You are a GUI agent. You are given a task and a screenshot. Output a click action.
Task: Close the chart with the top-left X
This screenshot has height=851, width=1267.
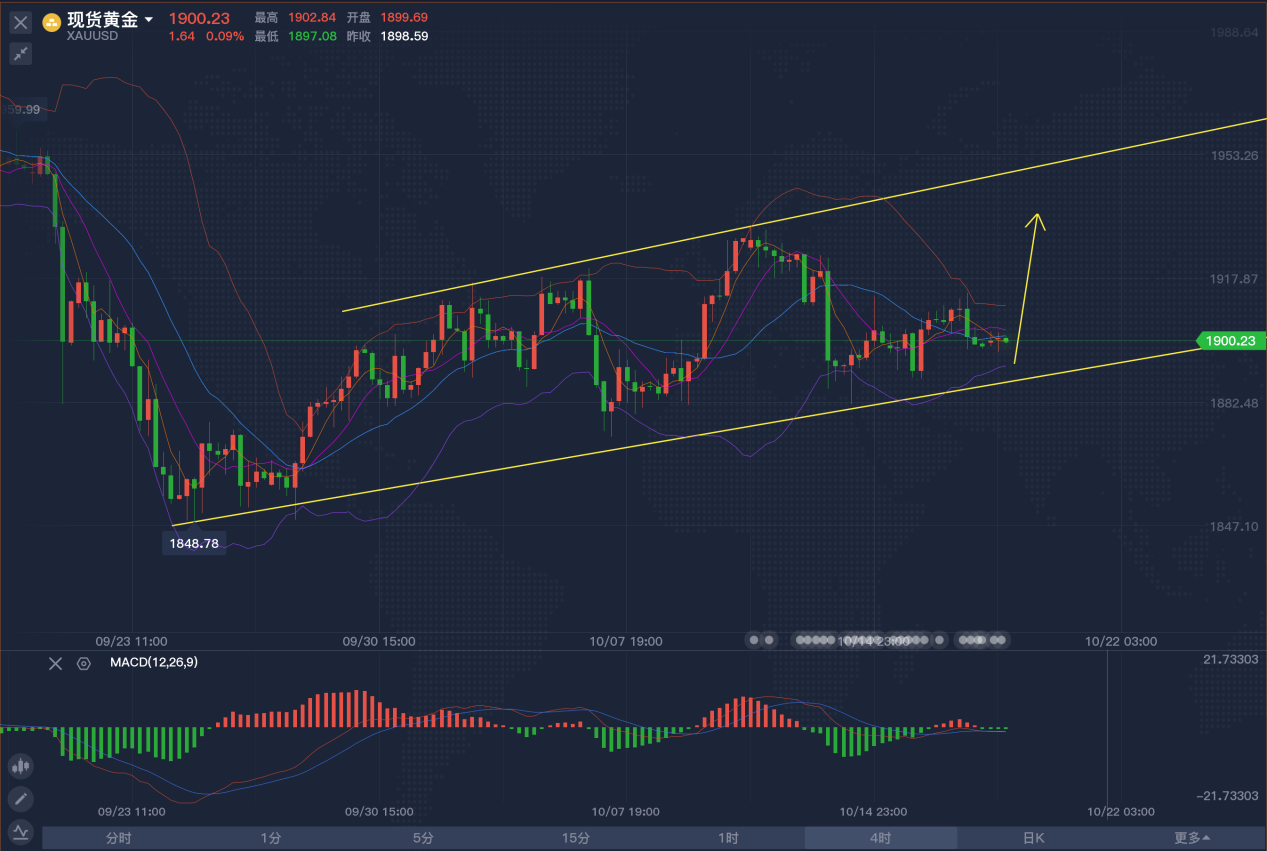21,22
